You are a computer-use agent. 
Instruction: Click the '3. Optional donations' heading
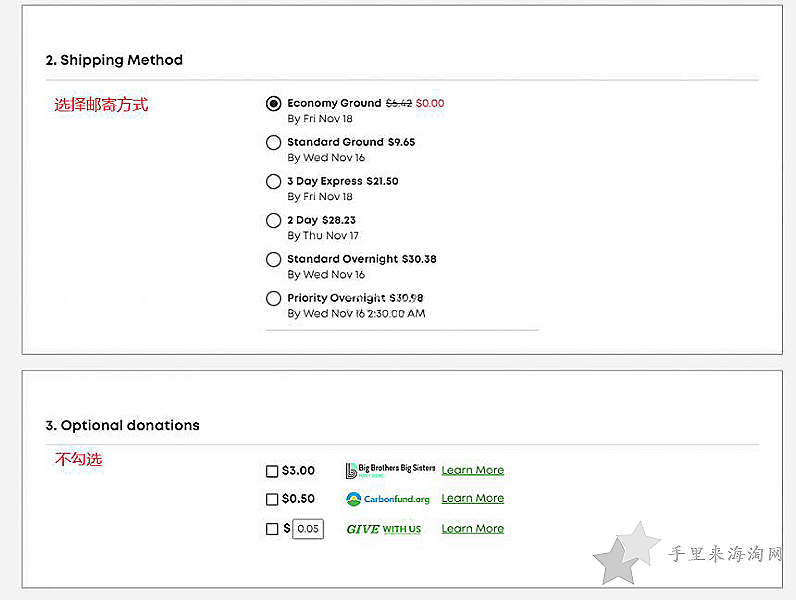(122, 425)
